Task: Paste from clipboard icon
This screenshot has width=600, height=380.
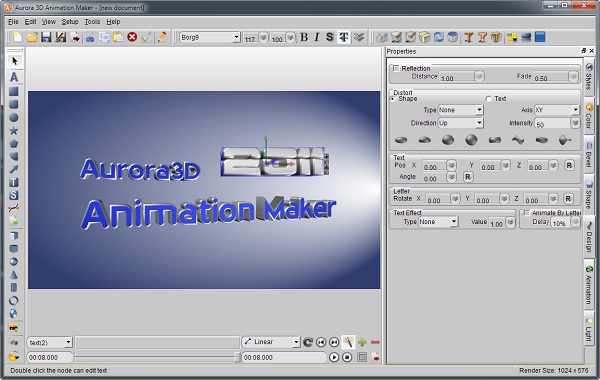Action: pyautogui.click(x=118, y=37)
